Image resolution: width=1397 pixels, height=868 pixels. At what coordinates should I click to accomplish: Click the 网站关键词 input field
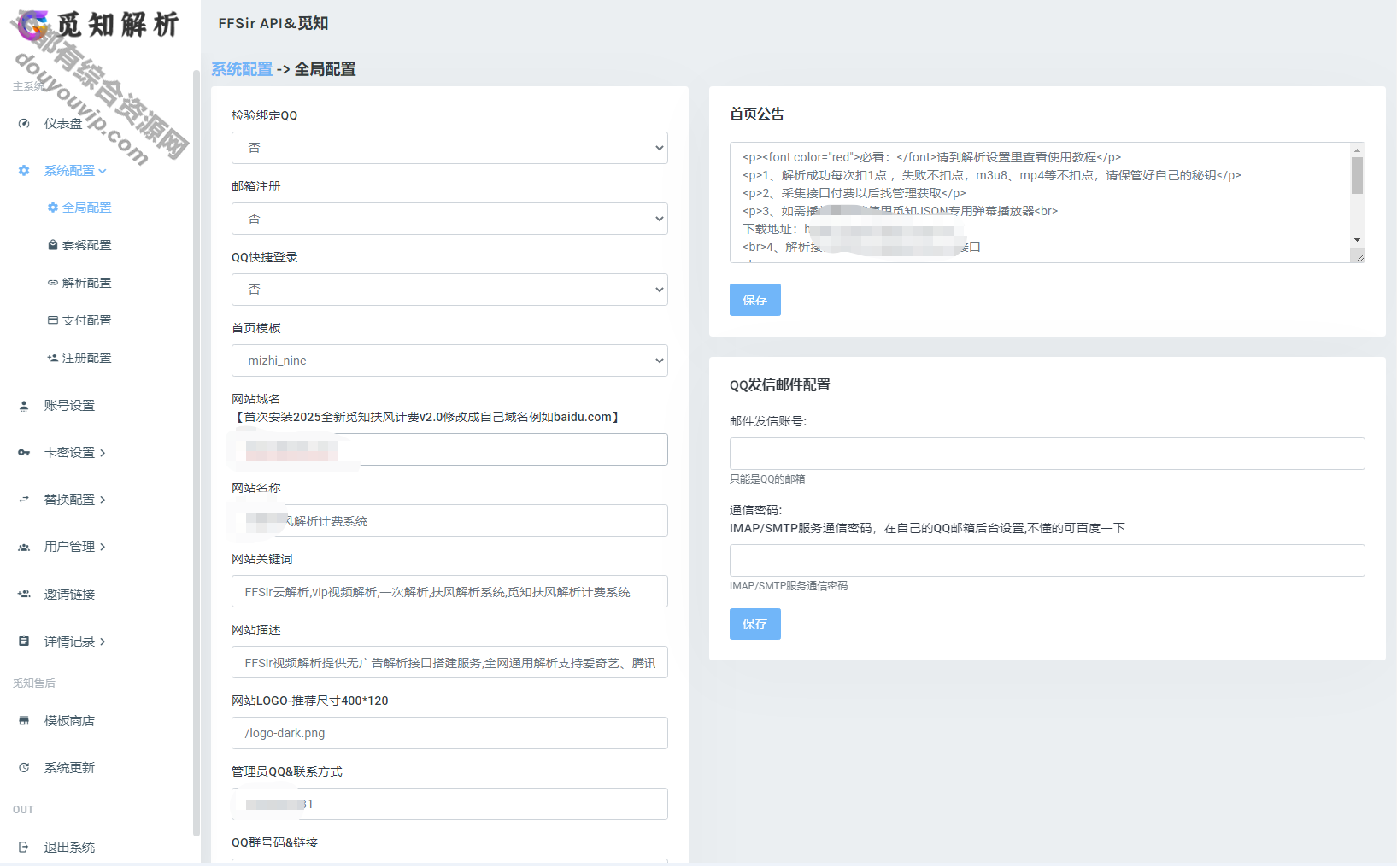click(x=449, y=591)
